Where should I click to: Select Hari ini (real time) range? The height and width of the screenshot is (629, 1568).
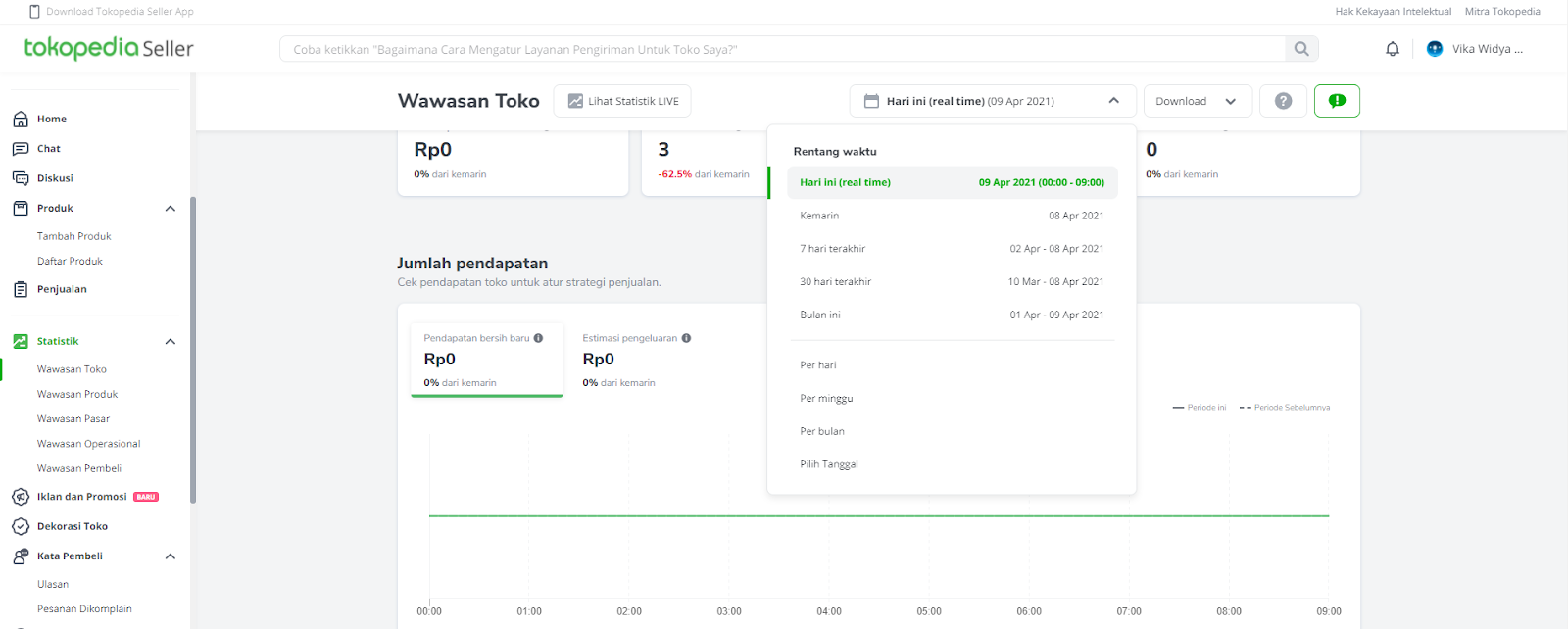(x=952, y=182)
